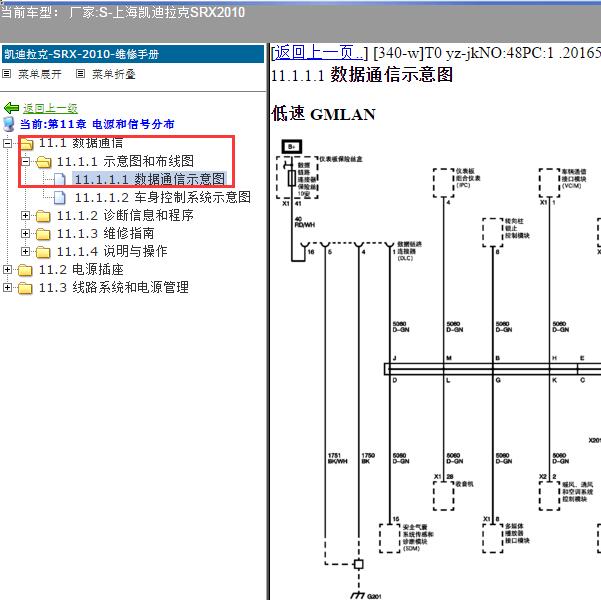Collapse the 11.1 数据通信 tree node

[x=7, y=143]
